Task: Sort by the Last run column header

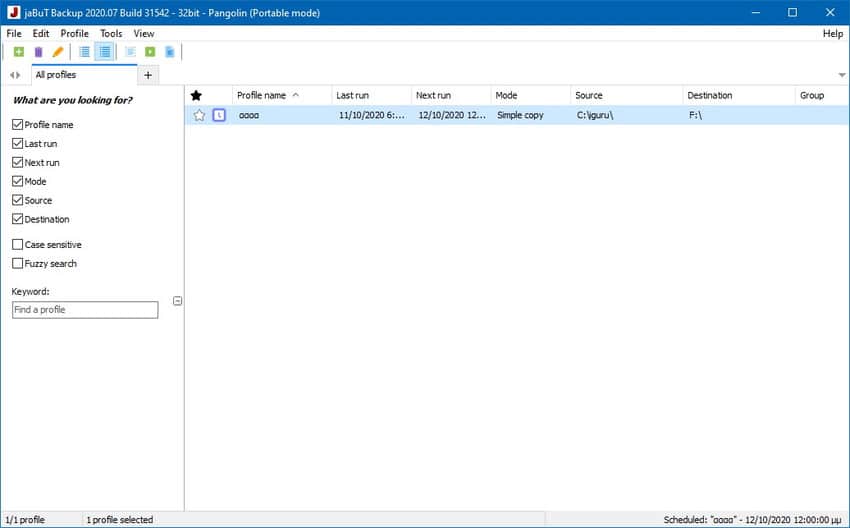Action: point(371,95)
